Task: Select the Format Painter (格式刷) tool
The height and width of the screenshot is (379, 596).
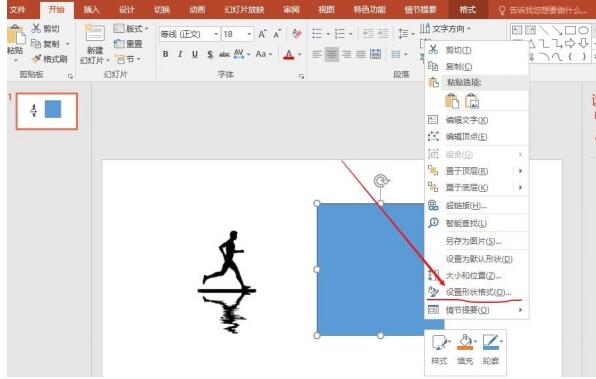Action: tap(49, 59)
